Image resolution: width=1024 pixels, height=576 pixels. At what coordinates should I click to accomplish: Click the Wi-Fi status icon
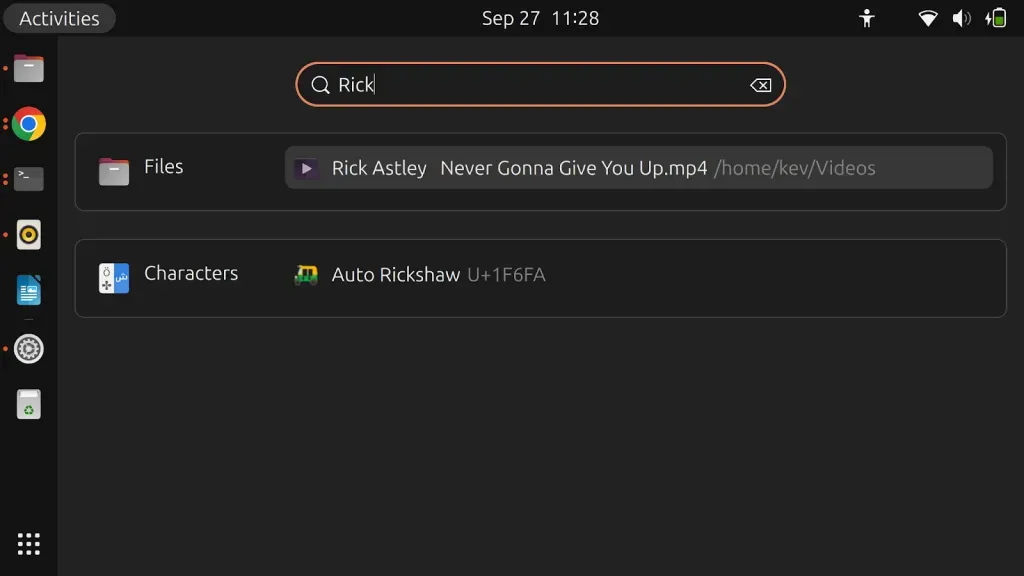[928, 18]
